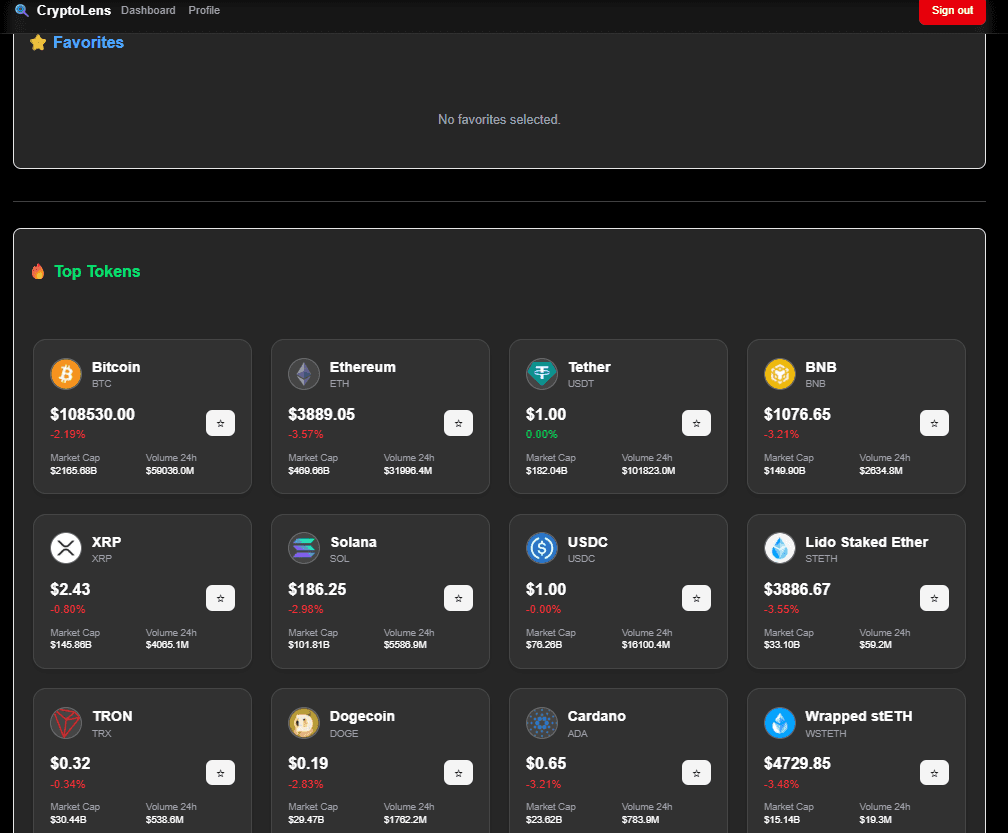Click Bitcoin price $108530.00
The image size is (1008, 833).
pos(93,415)
